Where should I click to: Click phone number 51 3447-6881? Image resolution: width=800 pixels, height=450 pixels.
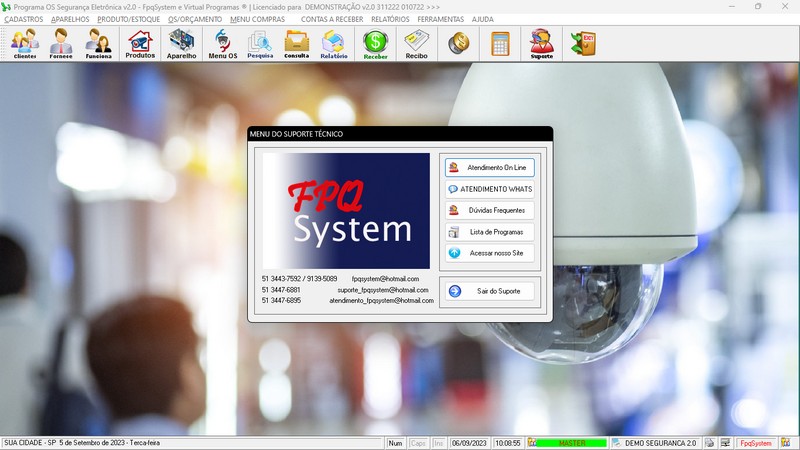[x=281, y=290]
